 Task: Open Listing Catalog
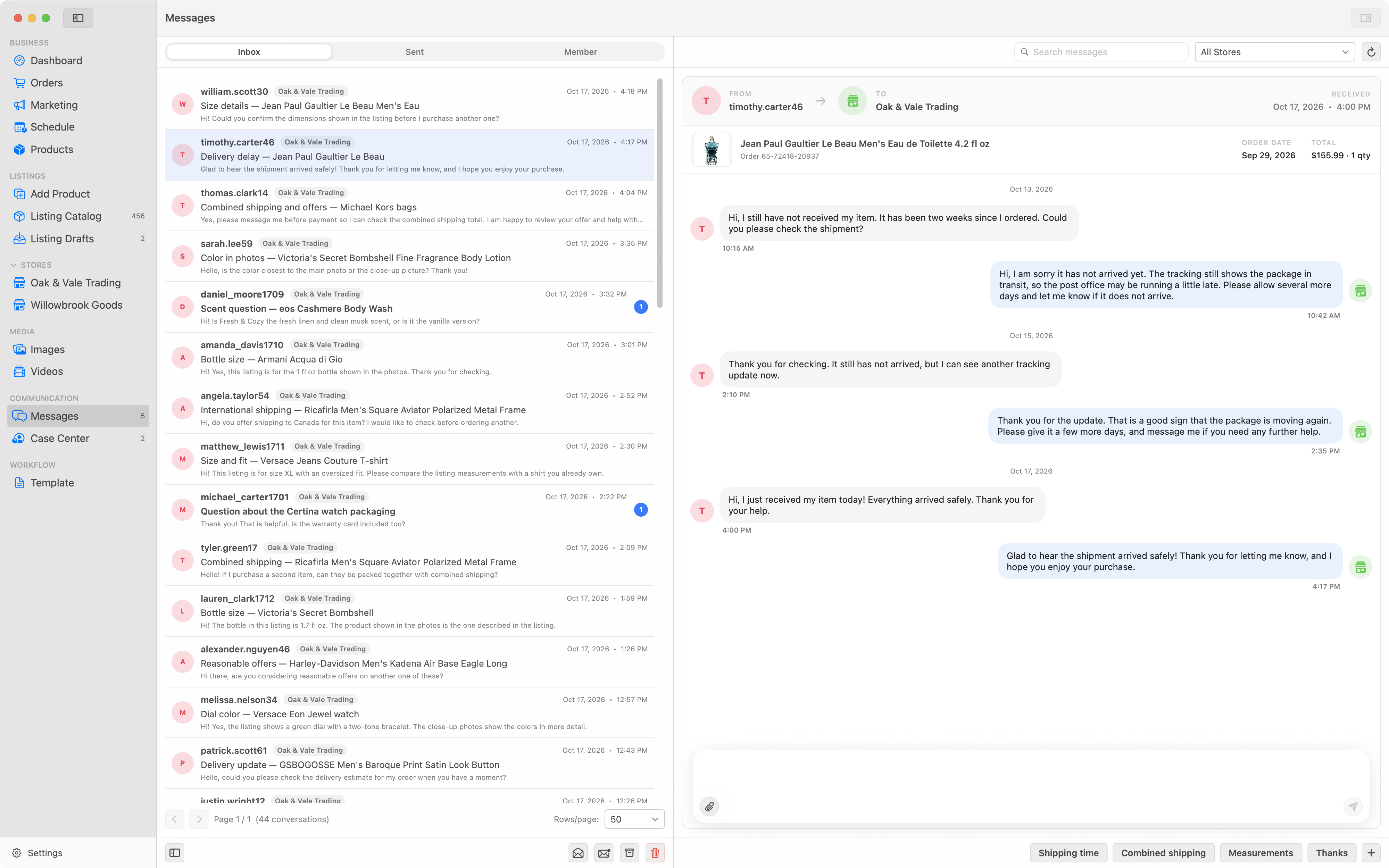(x=78, y=216)
